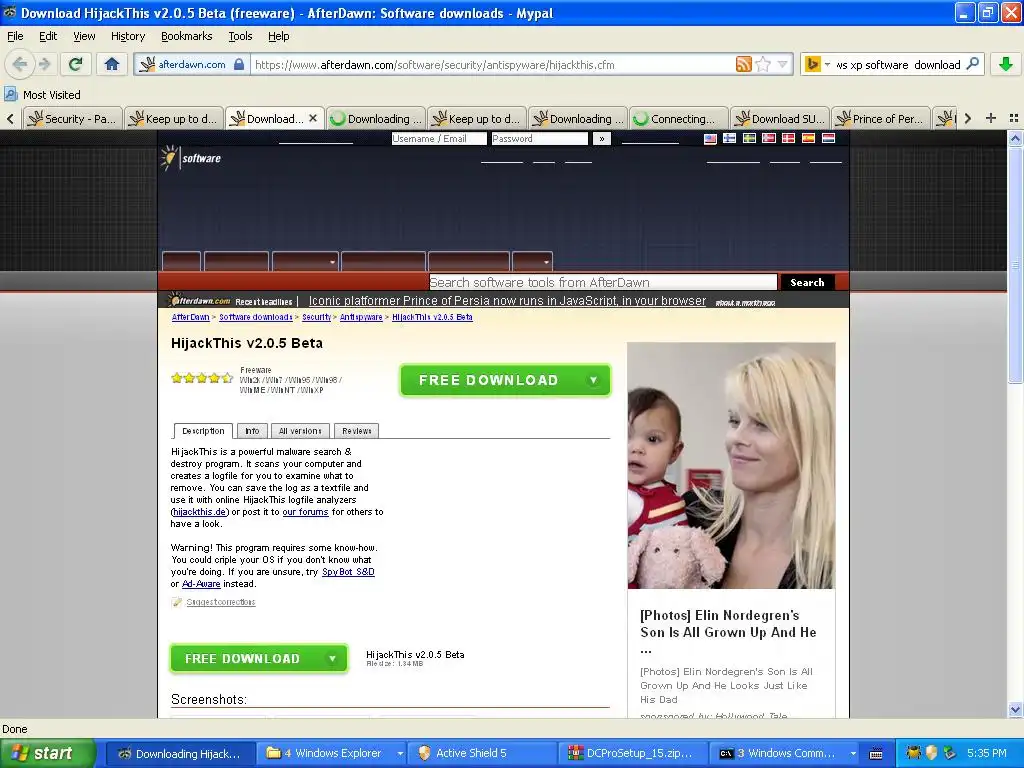Open the File menu

tap(15, 36)
